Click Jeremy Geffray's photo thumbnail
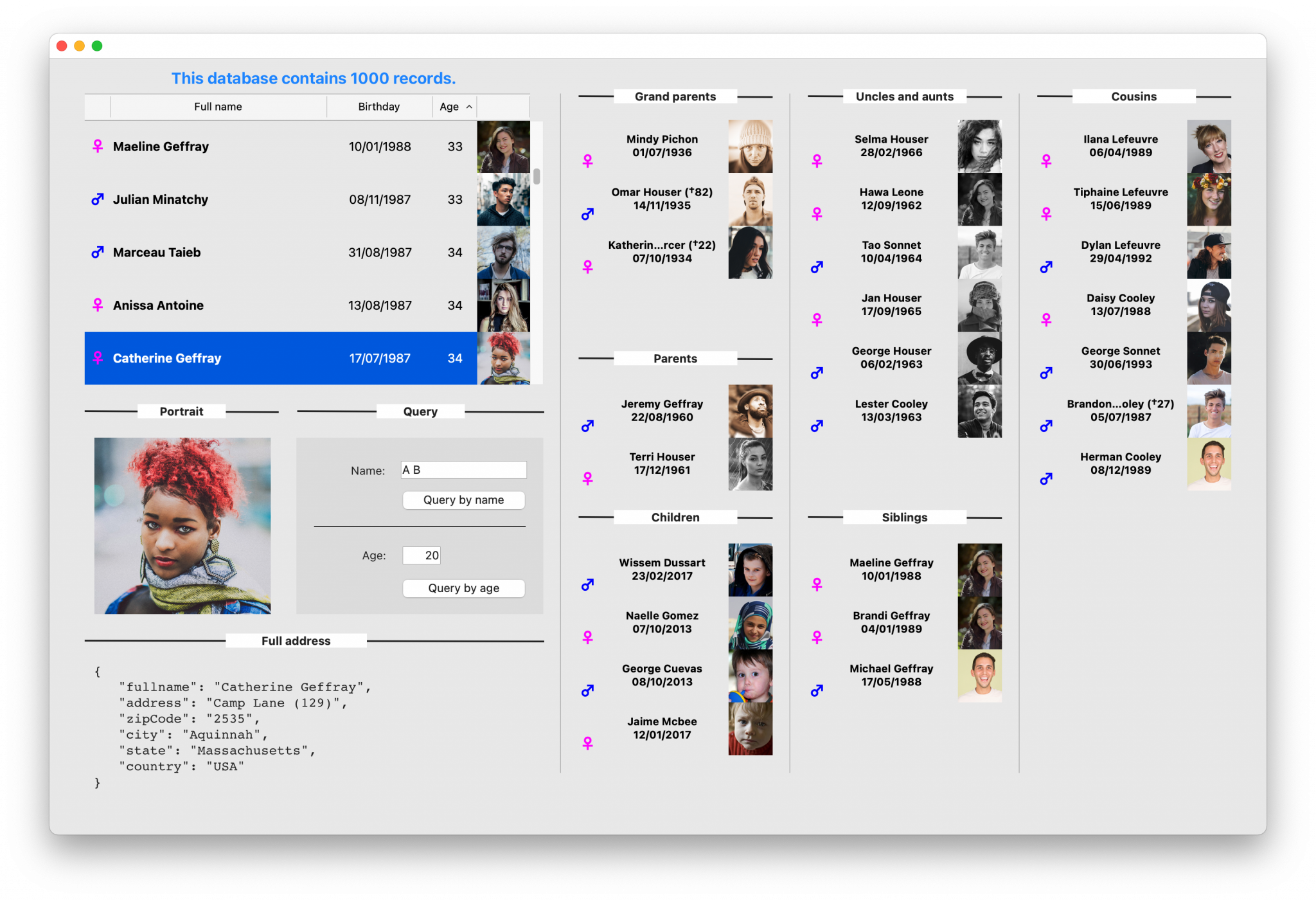The width and height of the screenshot is (1316, 900). (x=751, y=411)
